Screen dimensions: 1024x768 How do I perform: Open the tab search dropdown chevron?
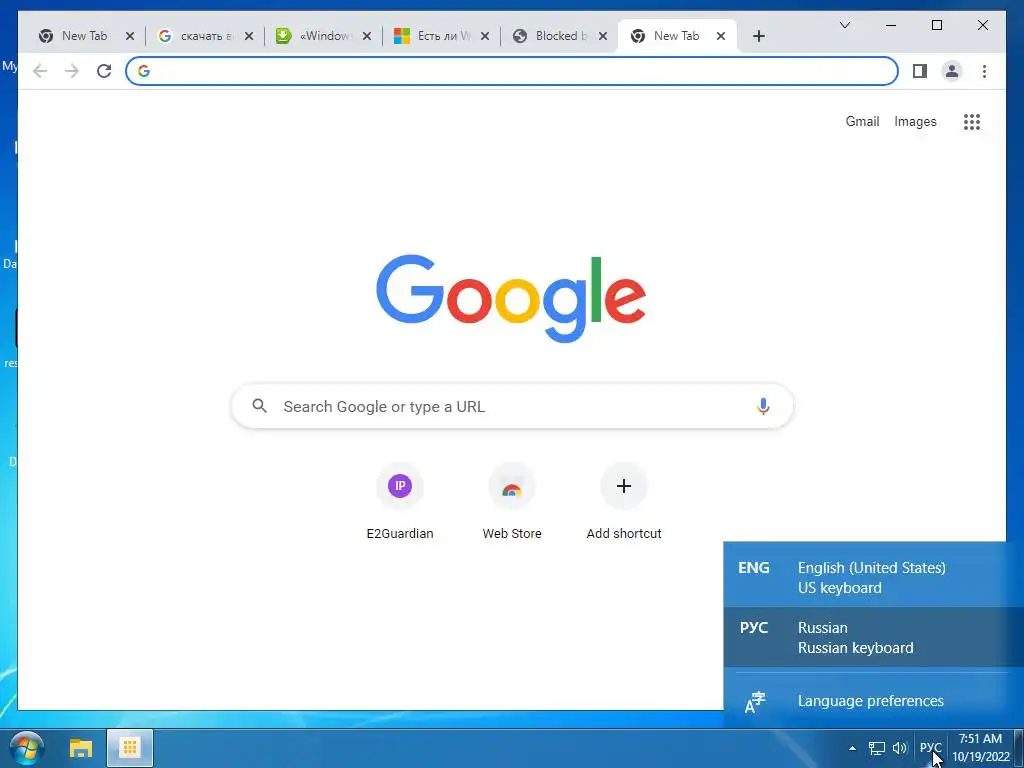point(844,25)
